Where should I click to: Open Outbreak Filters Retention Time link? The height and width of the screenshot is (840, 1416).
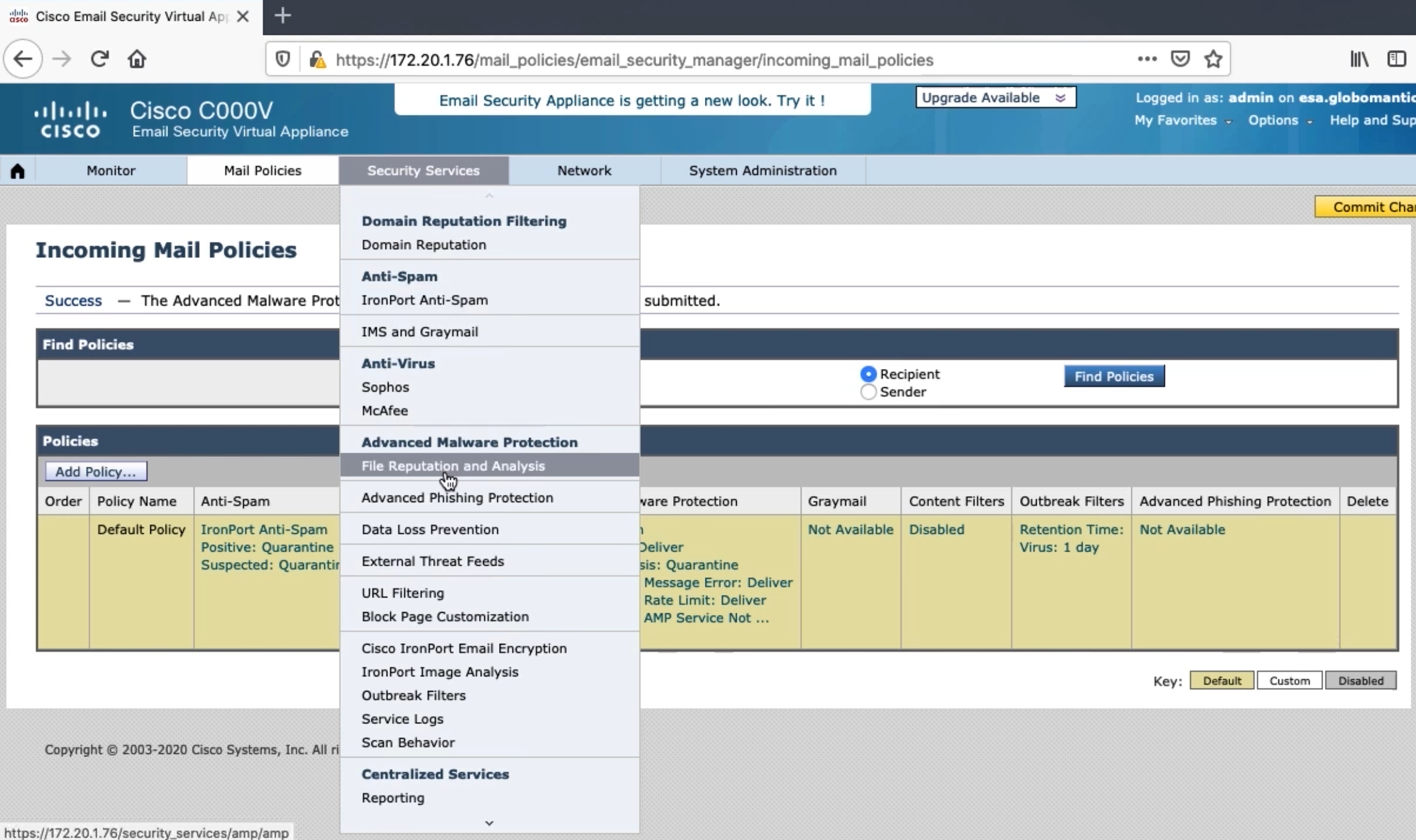click(1071, 538)
